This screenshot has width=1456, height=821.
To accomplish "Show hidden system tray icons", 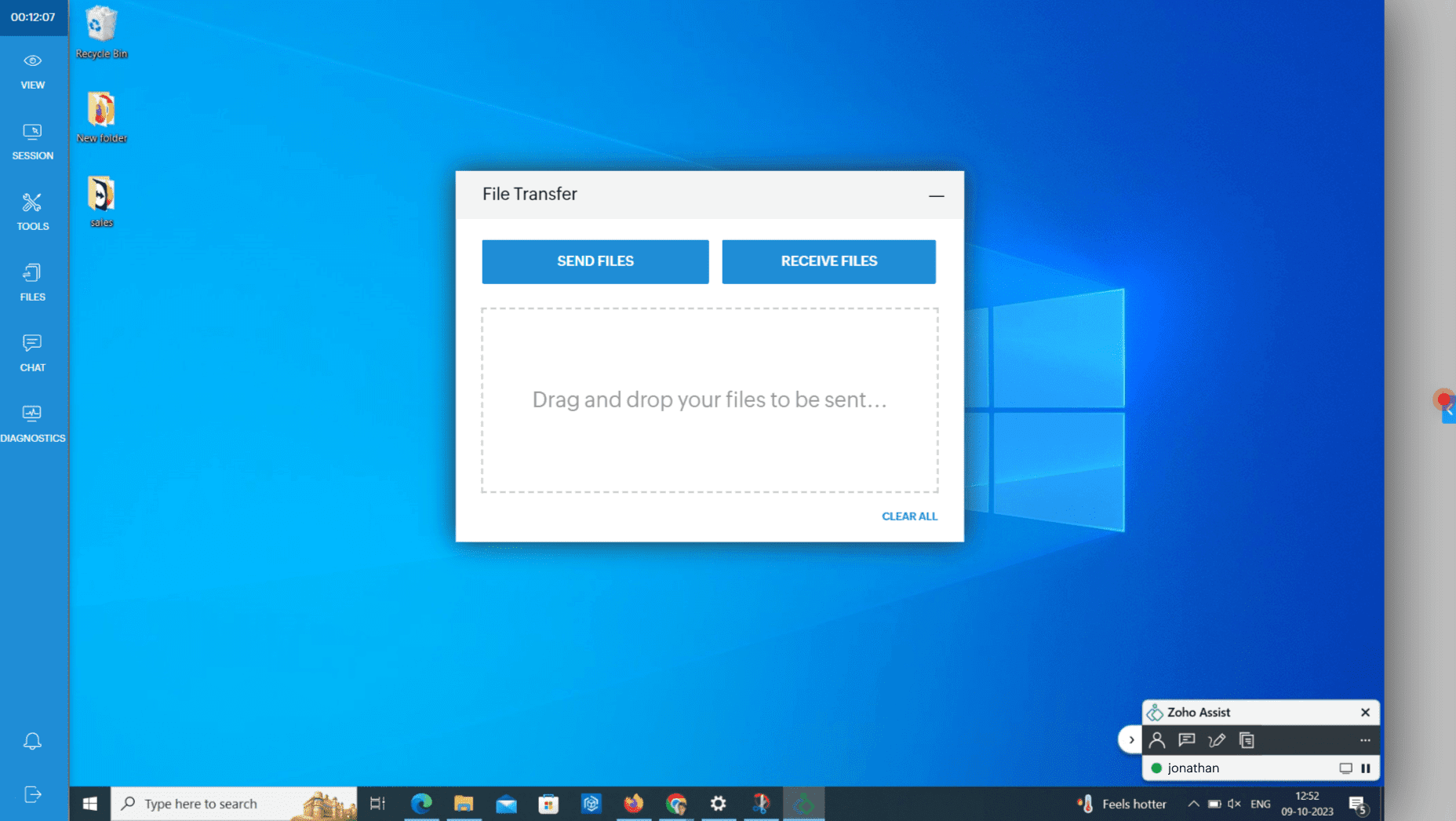I will coord(1193,804).
